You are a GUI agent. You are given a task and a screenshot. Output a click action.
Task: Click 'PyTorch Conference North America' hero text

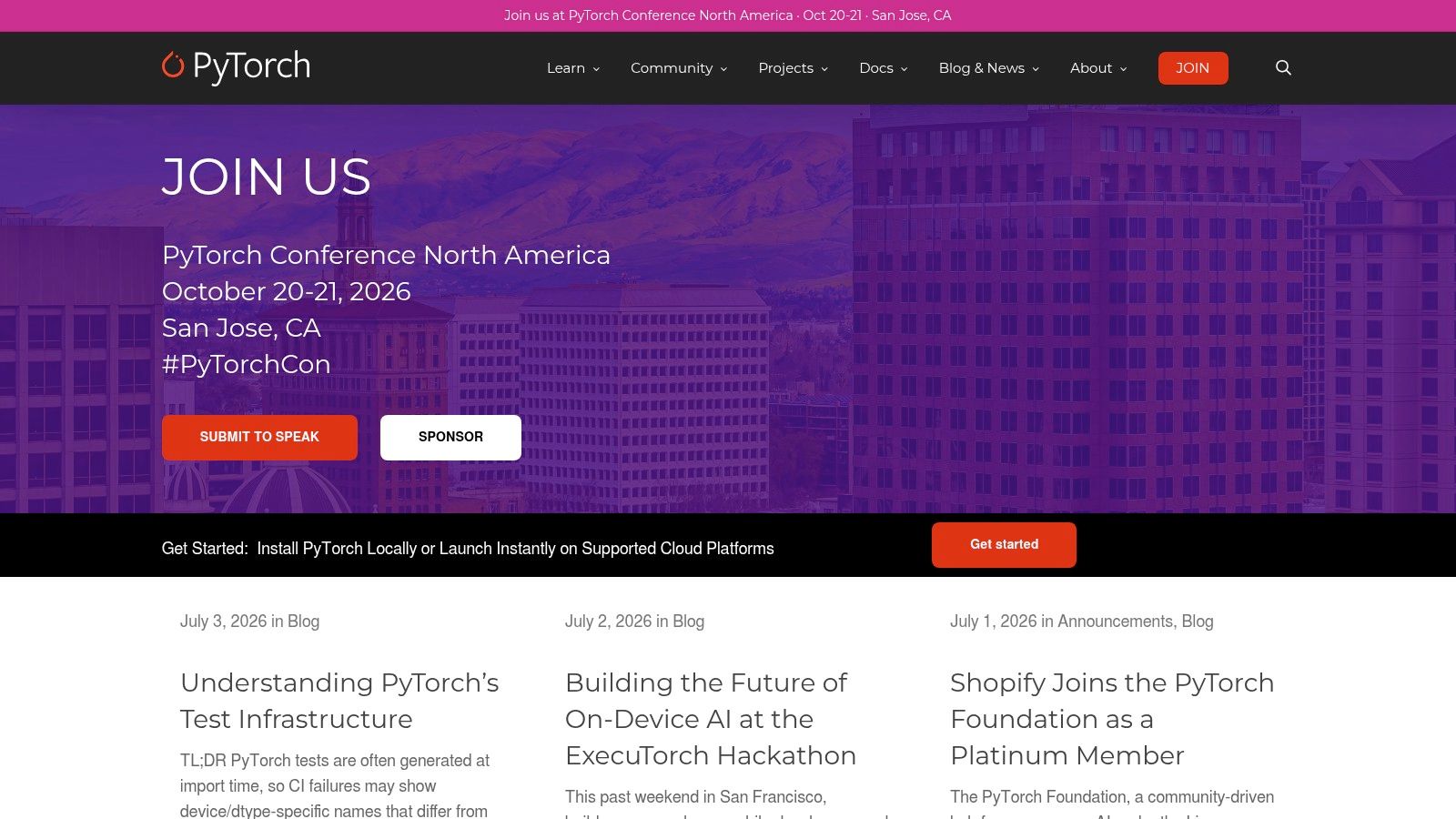[386, 255]
